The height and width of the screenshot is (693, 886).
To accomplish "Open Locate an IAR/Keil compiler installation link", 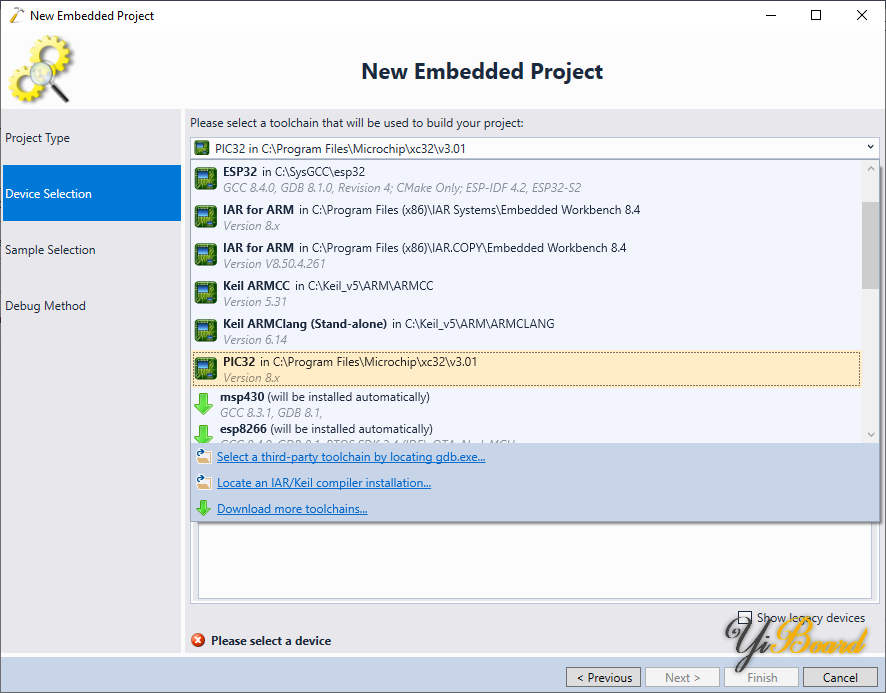I will pyautogui.click(x=324, y=483).
